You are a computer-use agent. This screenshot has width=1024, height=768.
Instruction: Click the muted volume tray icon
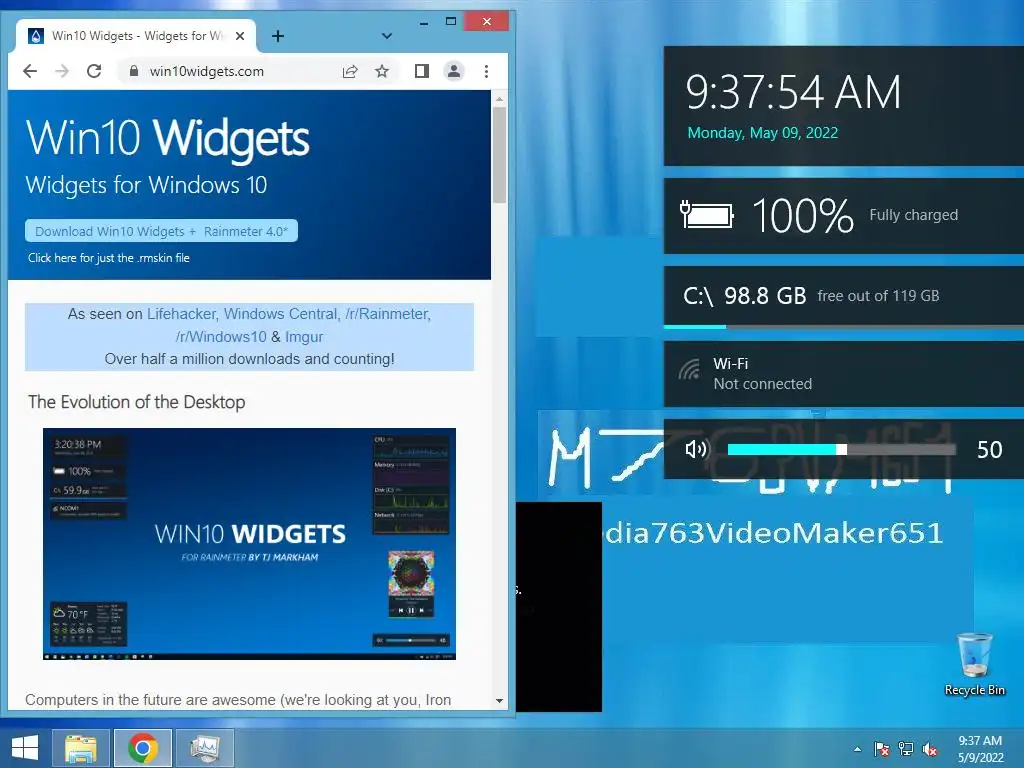(930, 749)
